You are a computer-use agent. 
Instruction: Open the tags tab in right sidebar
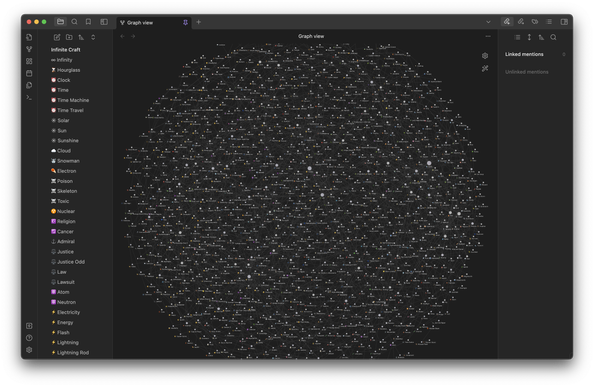click(x=535, y=22)
